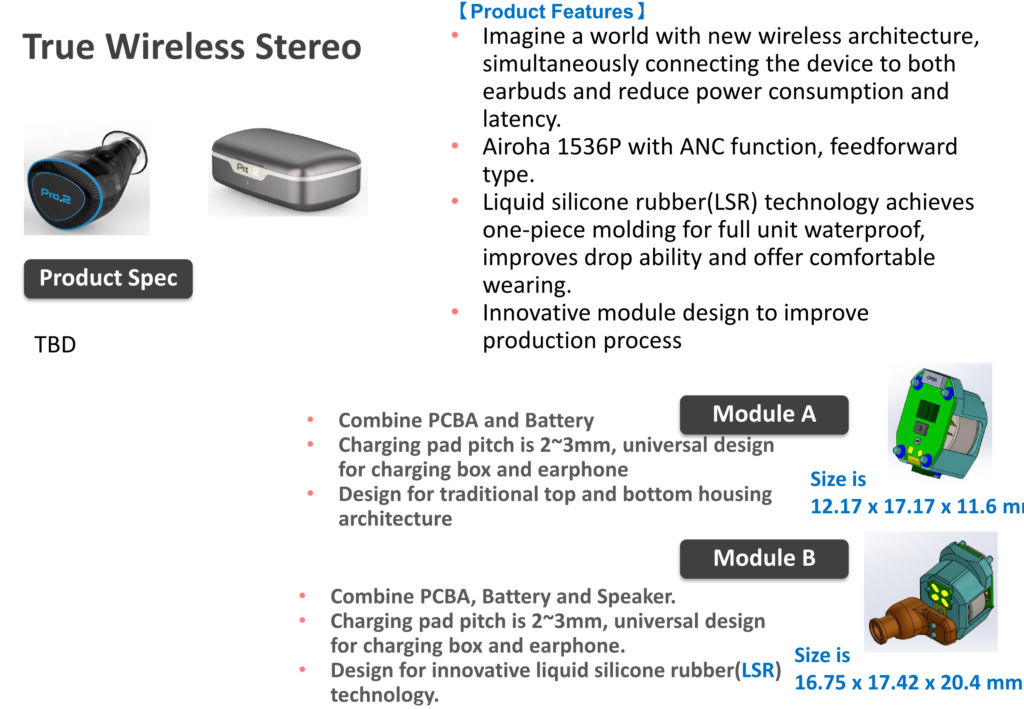Click the Product Spec button
Screen dimensions: 1024x709
pos(108,279)
